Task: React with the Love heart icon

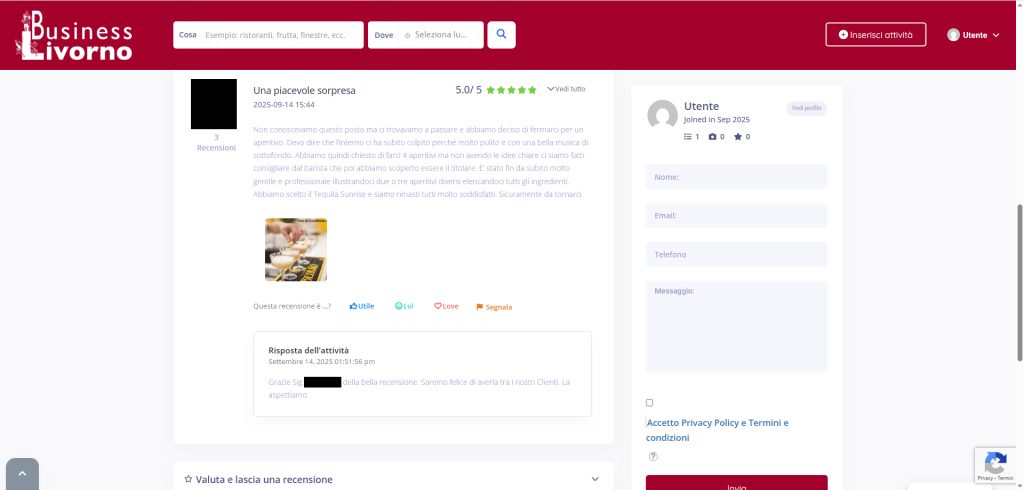Action: click(x=446, y=306)
